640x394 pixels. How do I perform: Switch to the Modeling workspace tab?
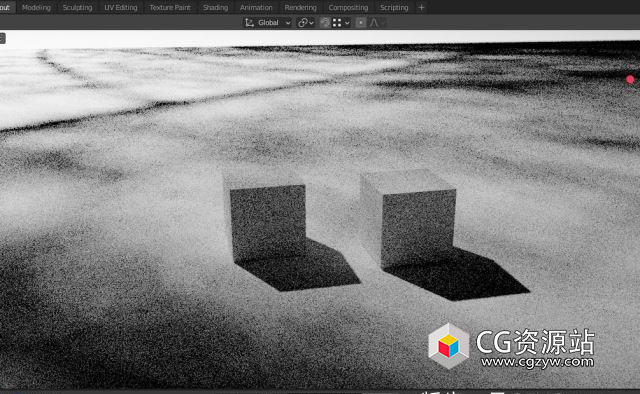click(x=36, y=7)
